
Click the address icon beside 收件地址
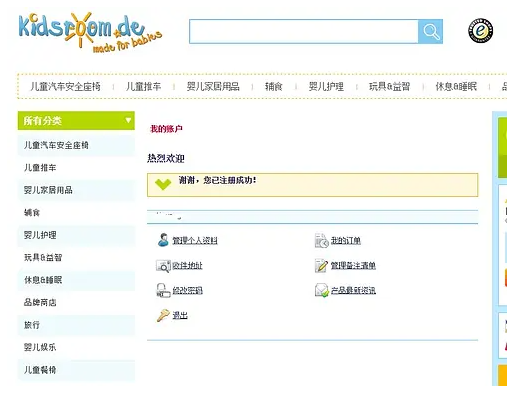pyautogui.click(x=163, y=266)
